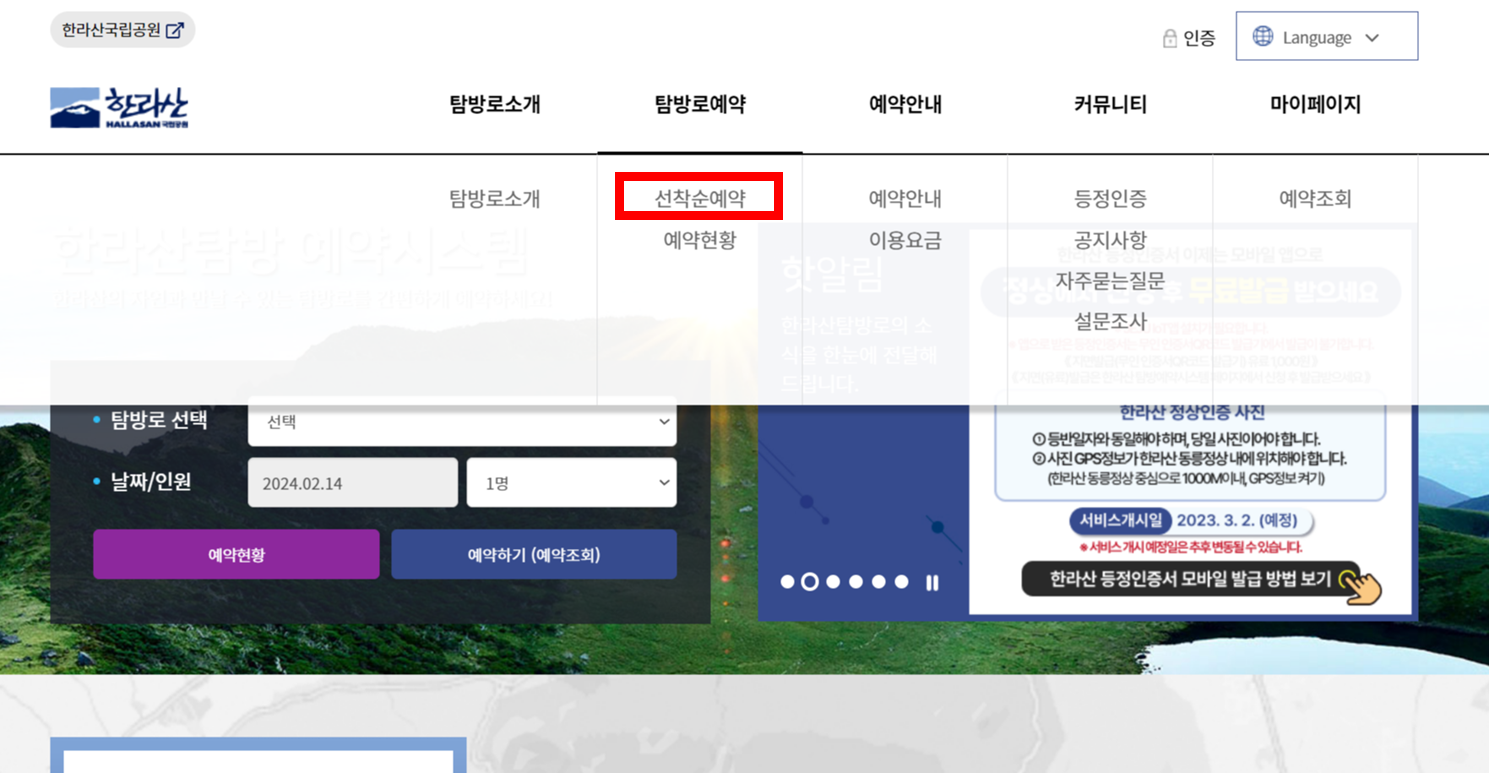Select the 탐방로소개 submenu item
The height and width of the screenshot is (773, 1489).
(495, 199)
